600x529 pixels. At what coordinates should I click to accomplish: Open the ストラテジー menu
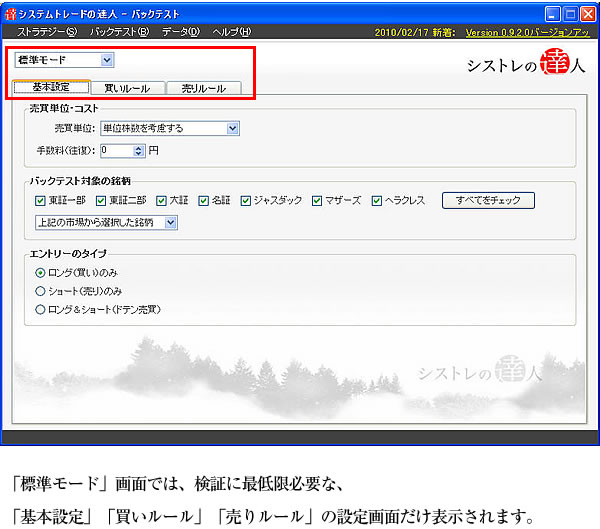(47, 33)
